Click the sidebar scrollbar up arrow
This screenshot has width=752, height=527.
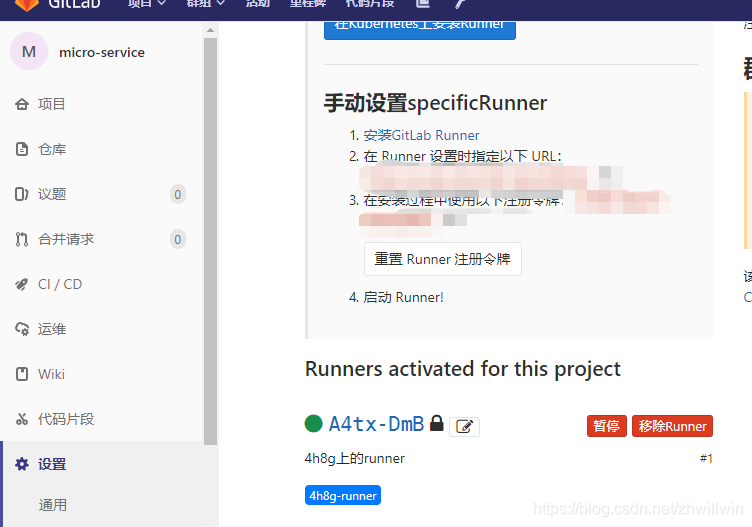click(x=210, y=30)
